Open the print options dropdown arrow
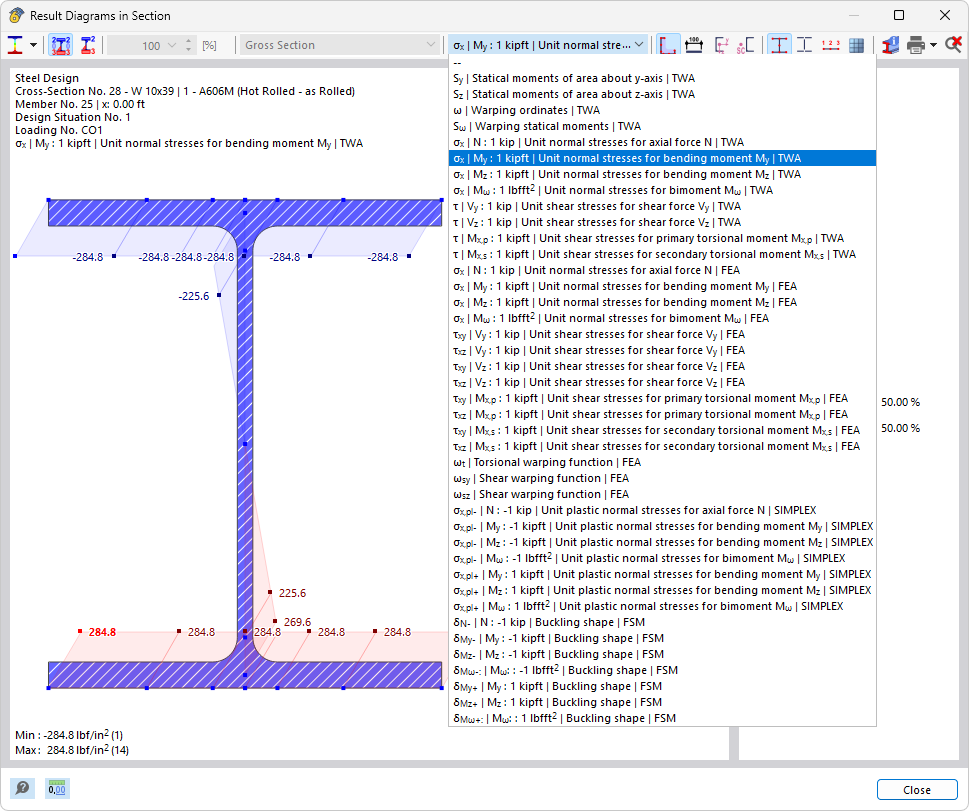This screenshot has width=969, height=811. click(x=933, y=45)
